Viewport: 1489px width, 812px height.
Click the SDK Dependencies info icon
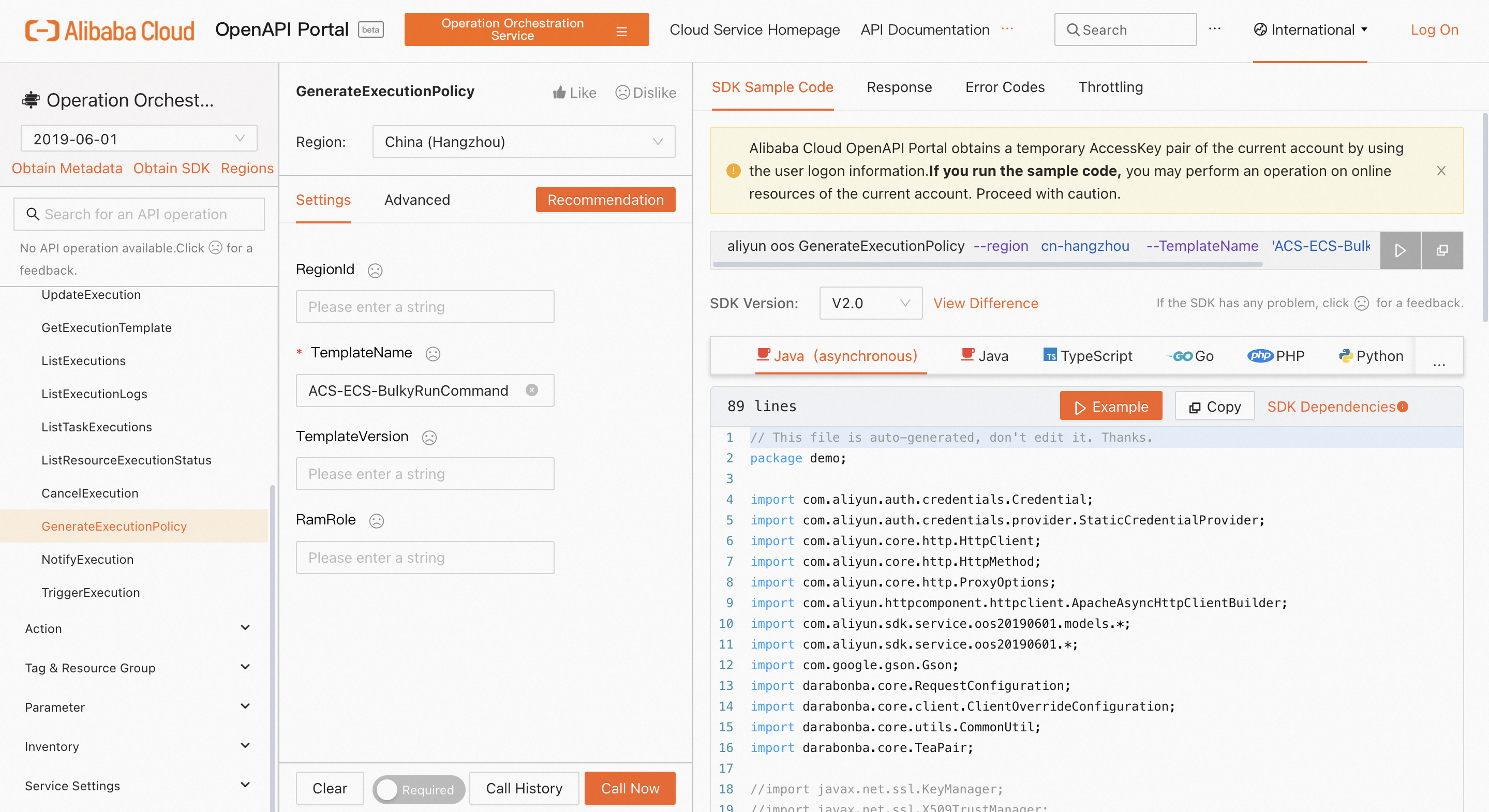(x=1403, y=407)
